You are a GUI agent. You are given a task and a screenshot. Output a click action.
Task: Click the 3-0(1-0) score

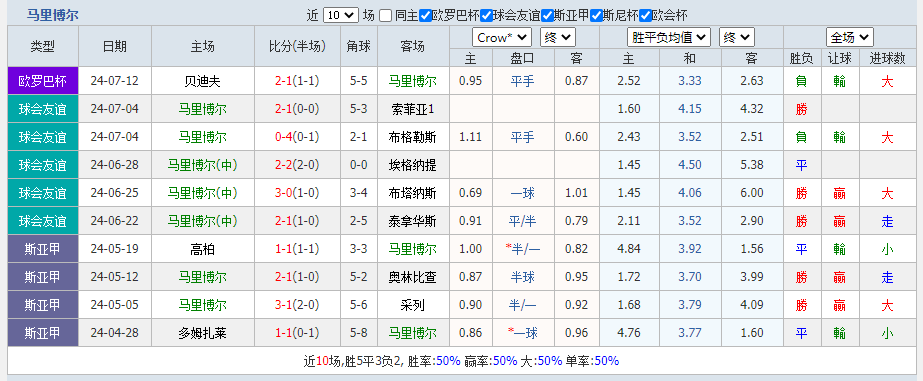297,193
